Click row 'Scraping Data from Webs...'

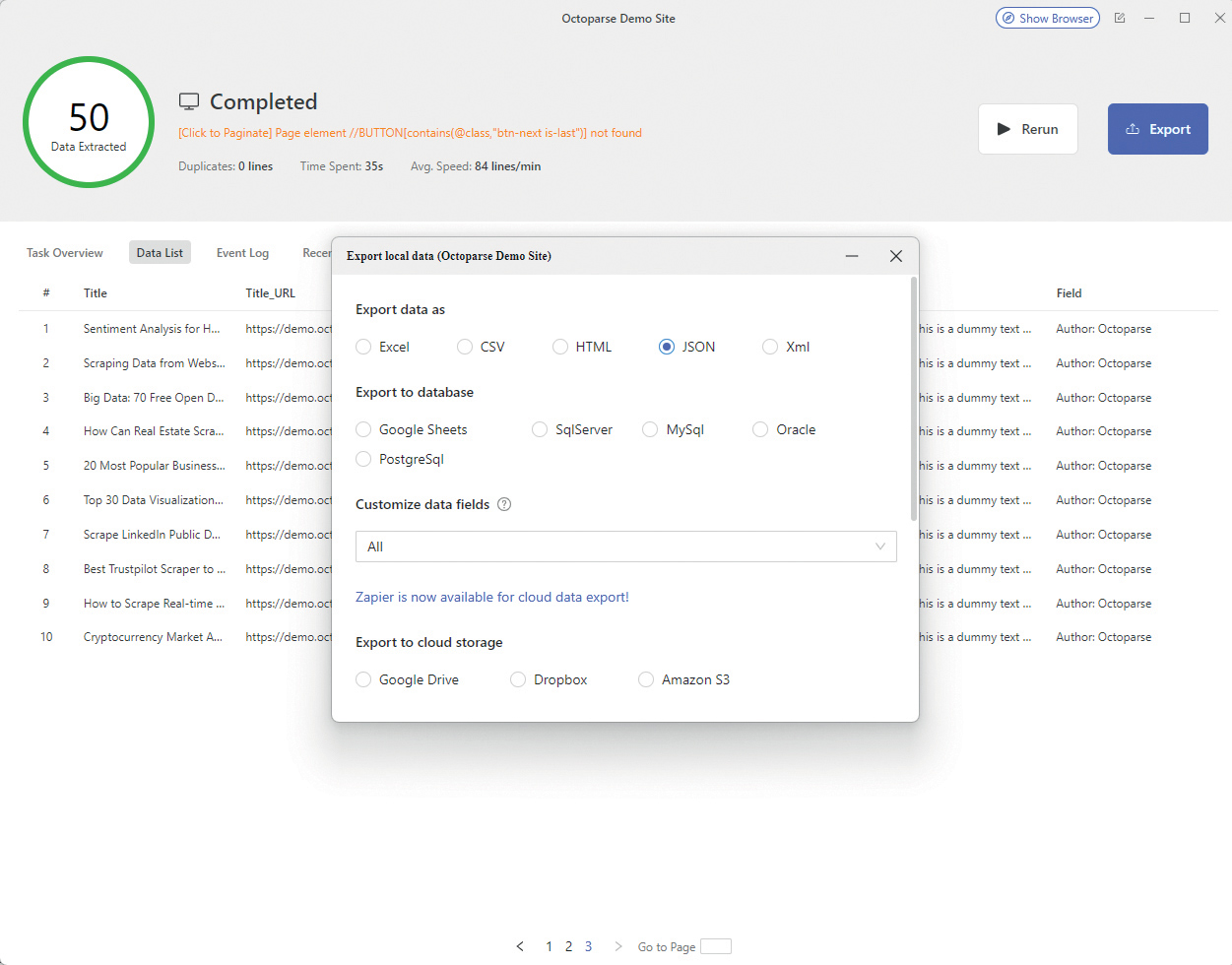[x=155, y=363]
